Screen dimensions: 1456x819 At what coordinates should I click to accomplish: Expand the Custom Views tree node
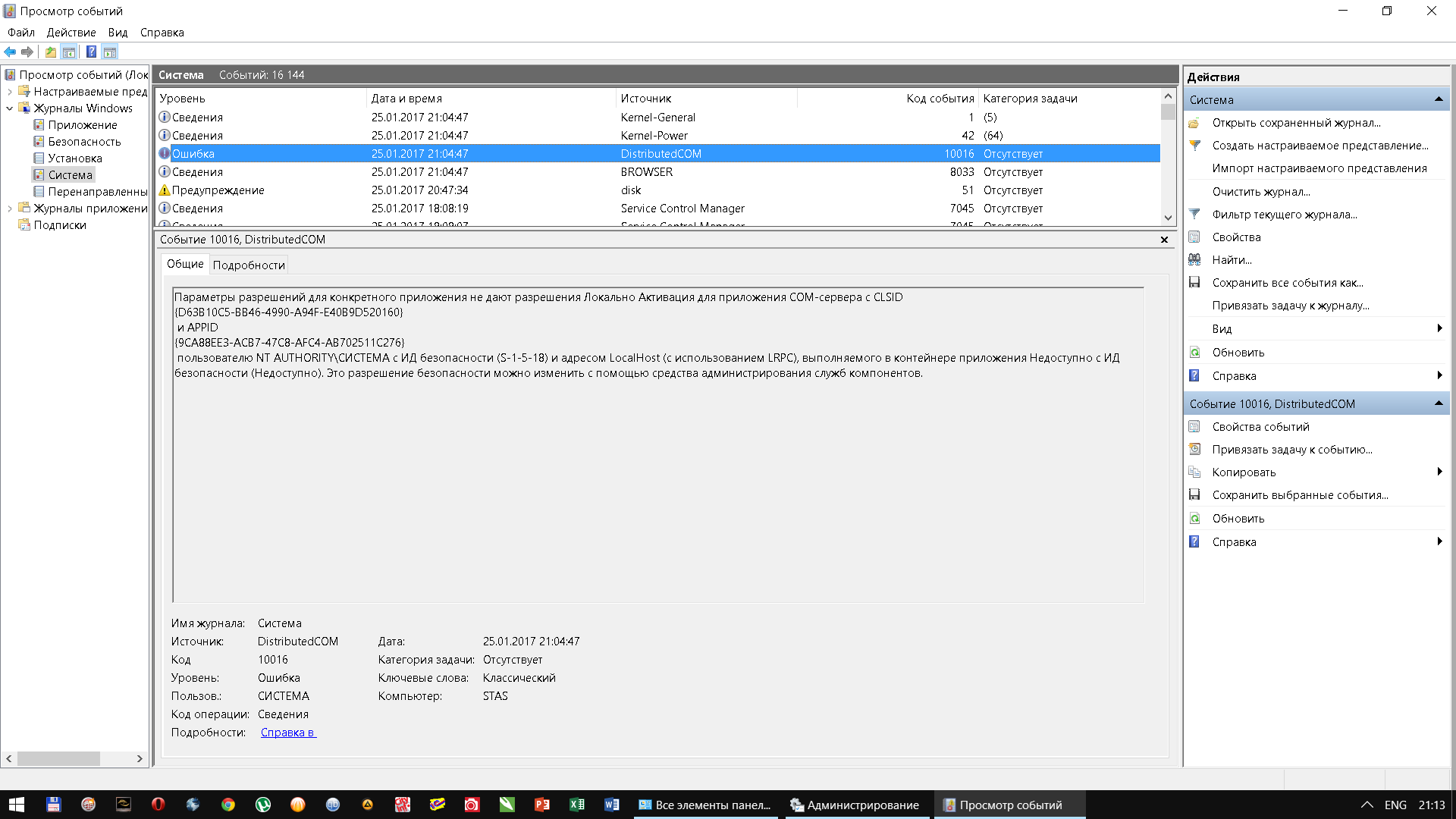pyautogui.click(x=10, y=92)
